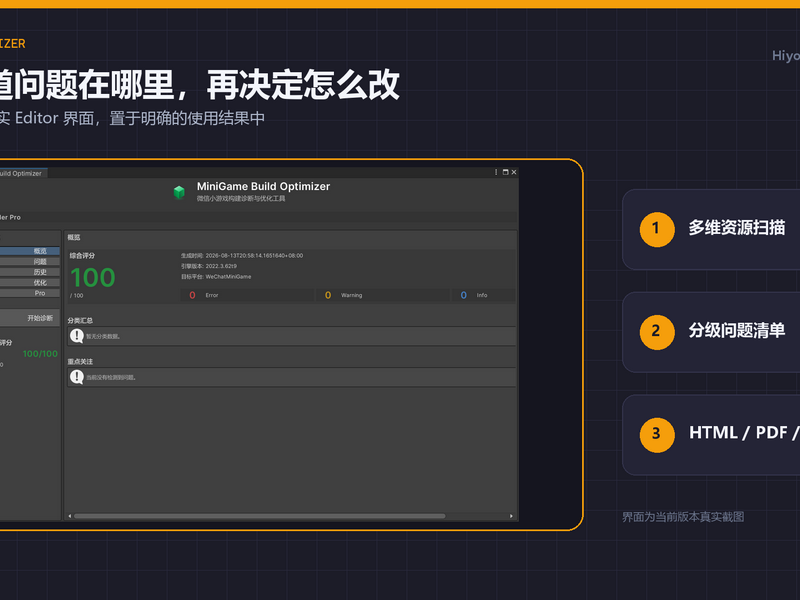
Task: Click the 概览 panel heading
Action: pos(74,237)
